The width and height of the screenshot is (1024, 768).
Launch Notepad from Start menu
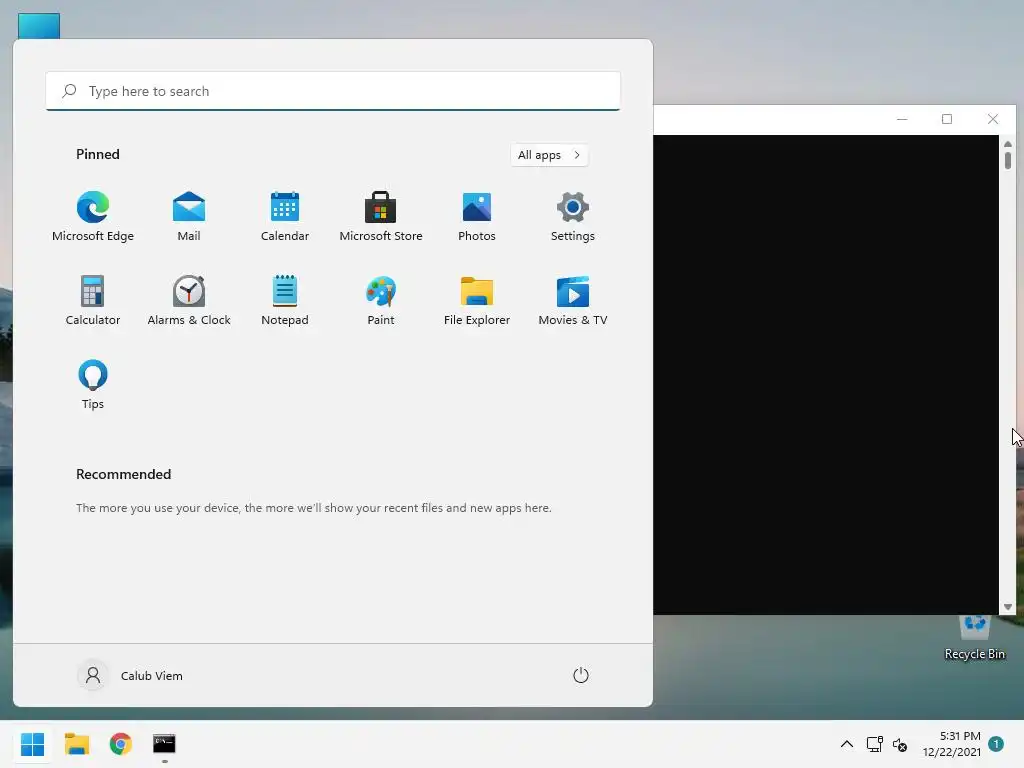285,300
